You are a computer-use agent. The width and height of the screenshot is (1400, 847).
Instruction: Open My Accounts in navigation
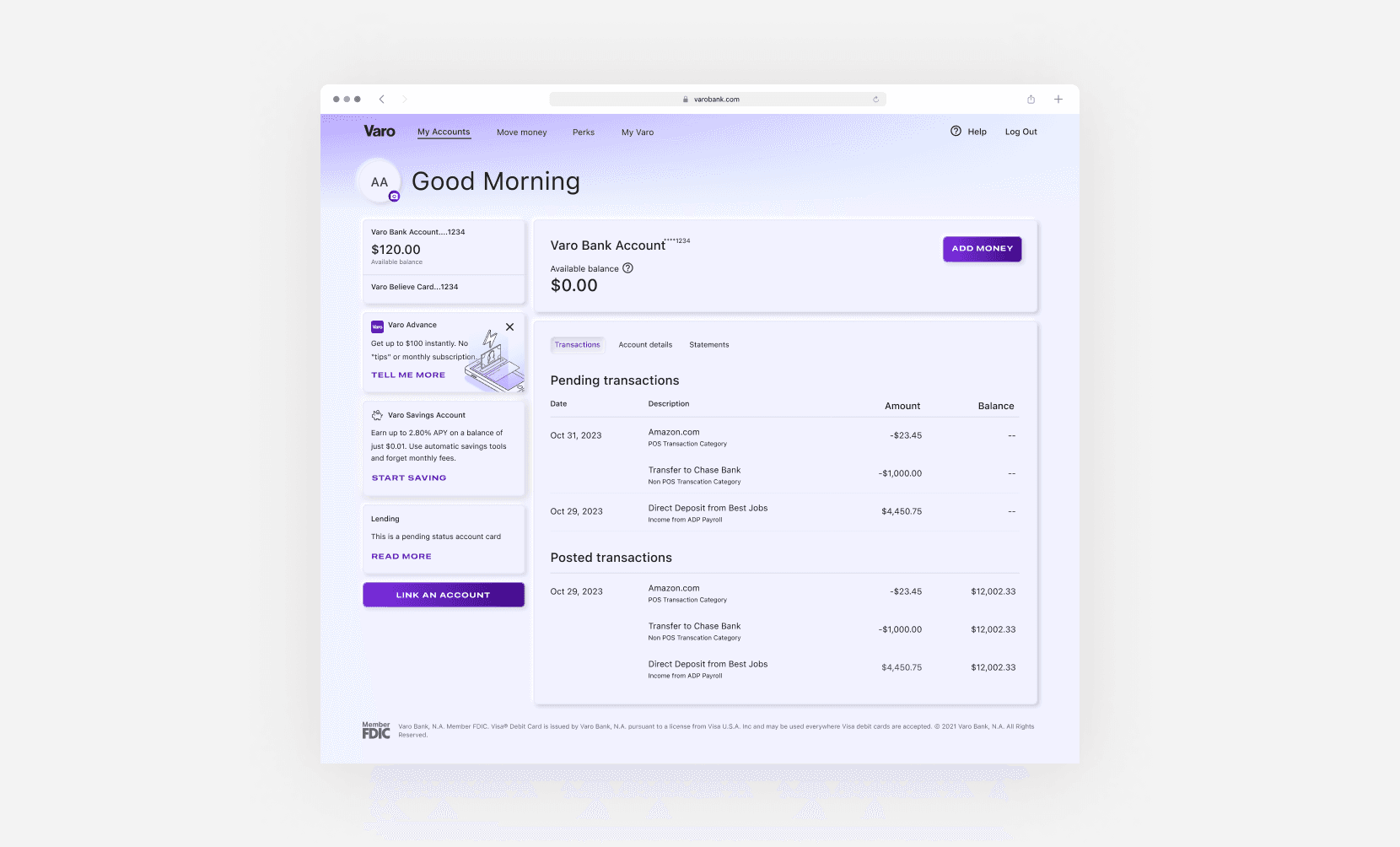click(444, 132)
